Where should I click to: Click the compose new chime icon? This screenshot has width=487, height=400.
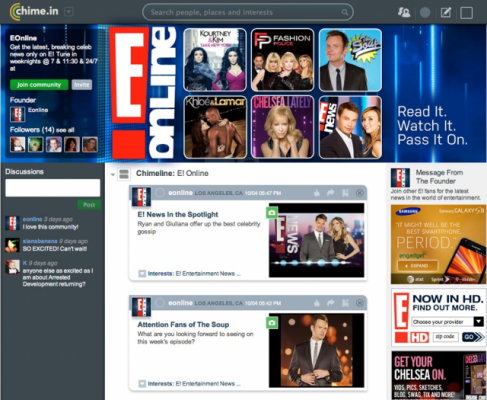coord(446,13)
